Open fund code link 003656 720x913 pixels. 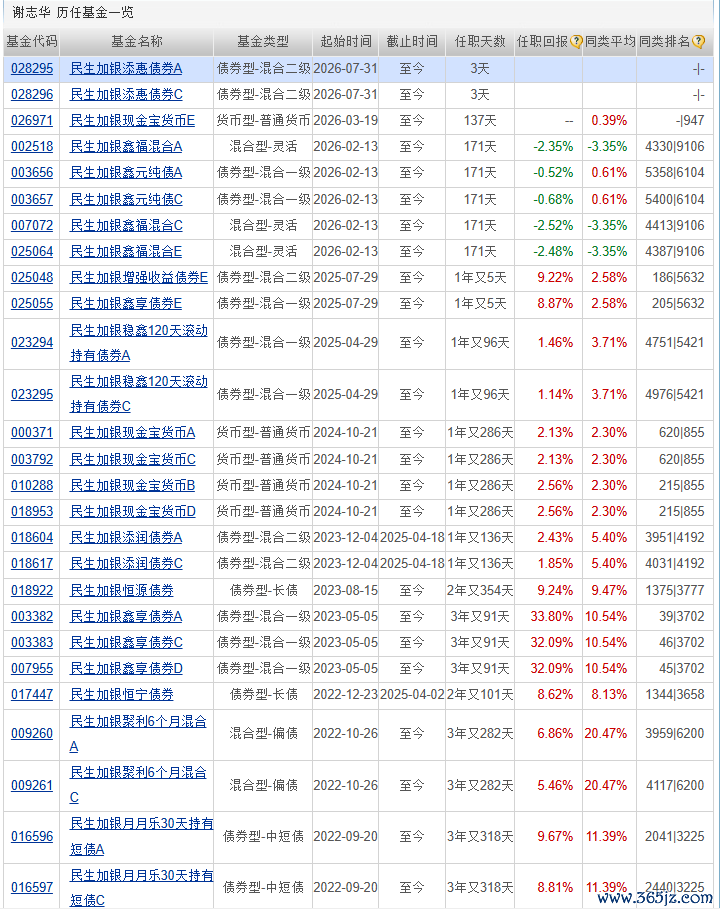tap(32, 173)
